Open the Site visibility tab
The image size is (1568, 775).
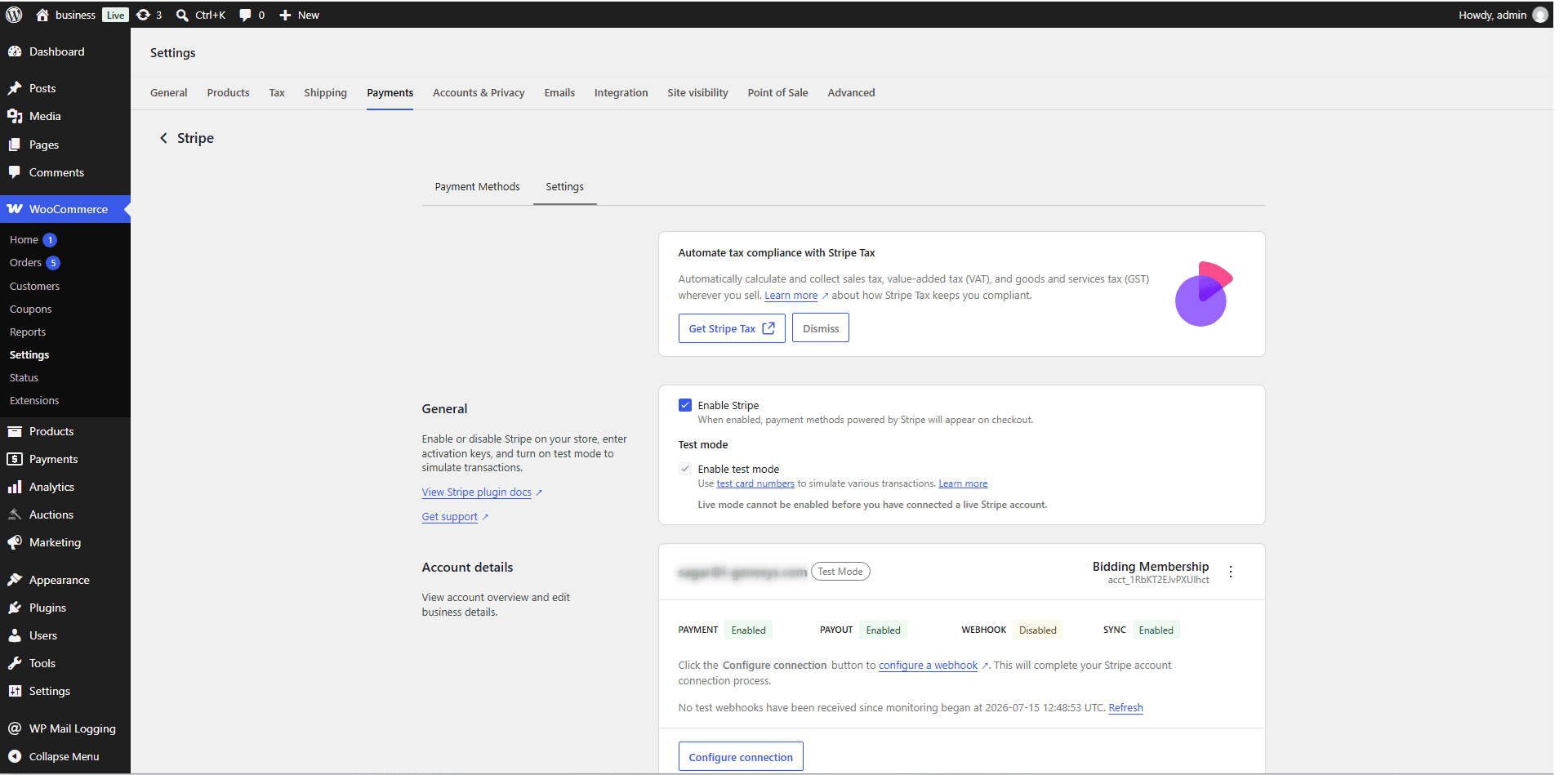698,92
